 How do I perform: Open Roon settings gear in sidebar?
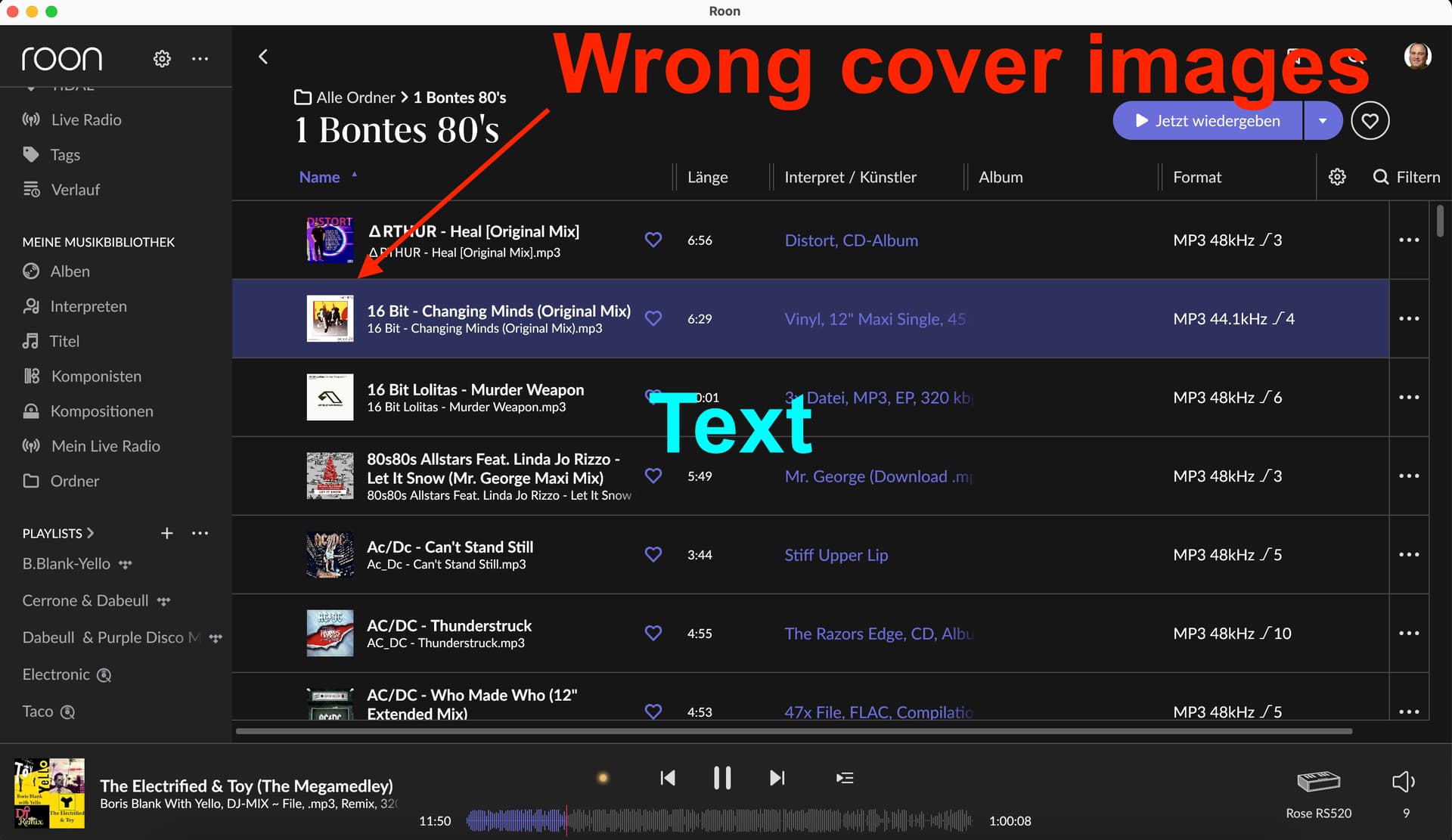click(162, 59)
